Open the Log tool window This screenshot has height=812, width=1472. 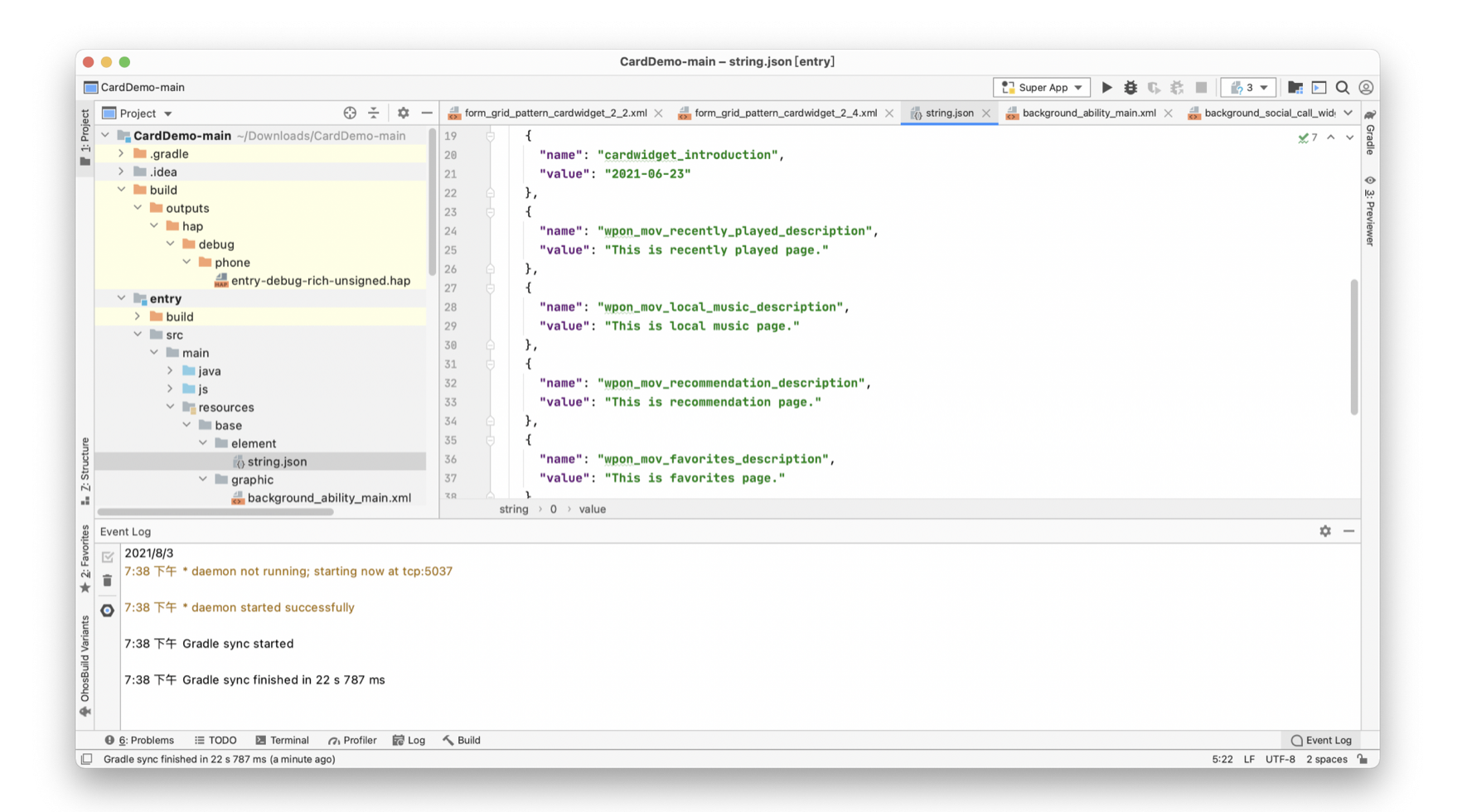click(409, 740)
